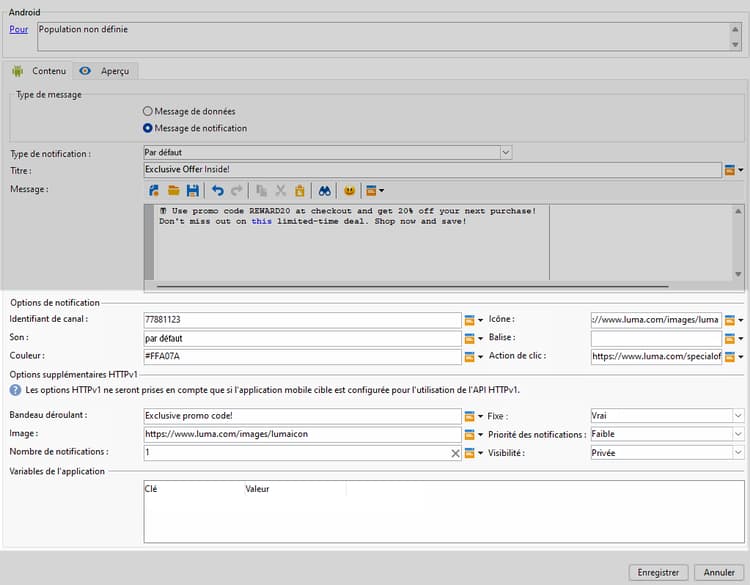This screenshot has height=585, width=750.
Task: Switch to the Contenu tab
Action: (39, 71)
